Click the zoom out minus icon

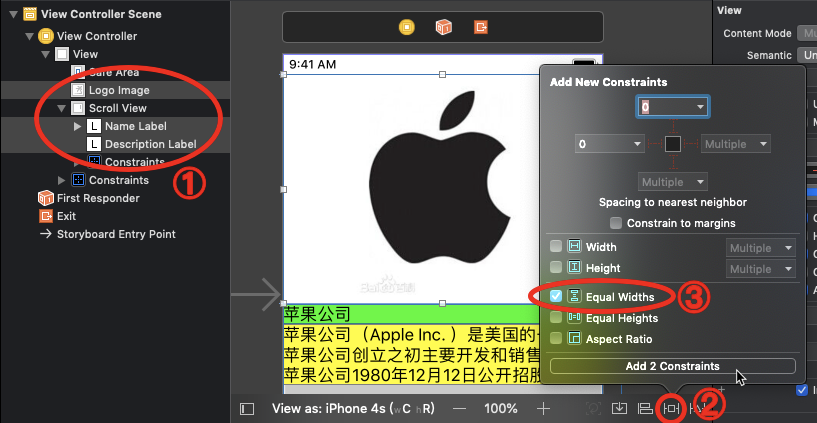click(x=459, y=408)
